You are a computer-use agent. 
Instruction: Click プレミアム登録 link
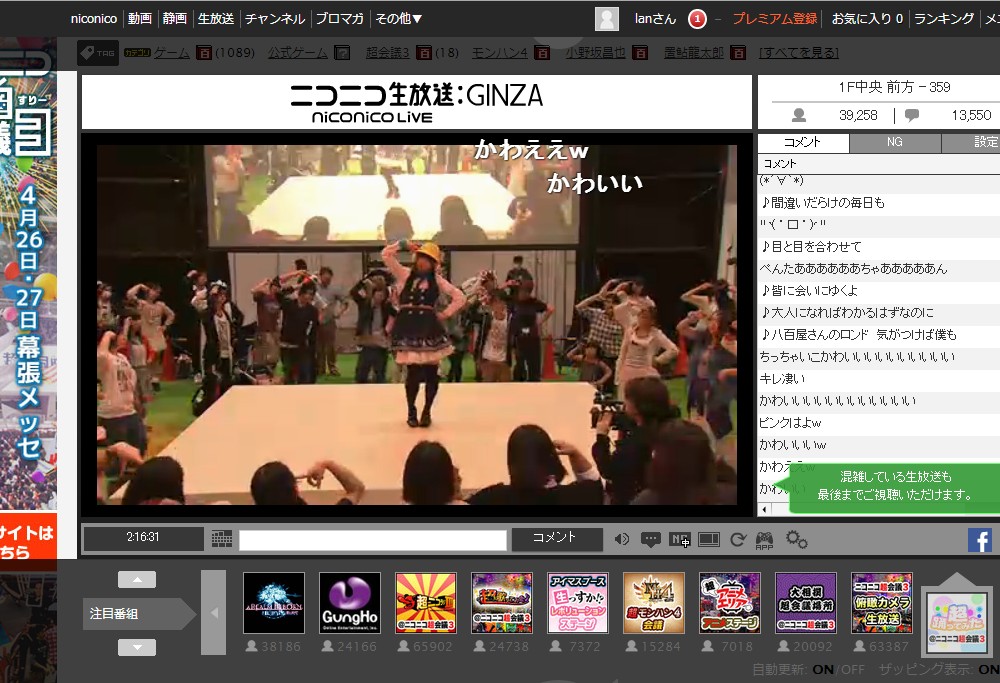point(775,19)
